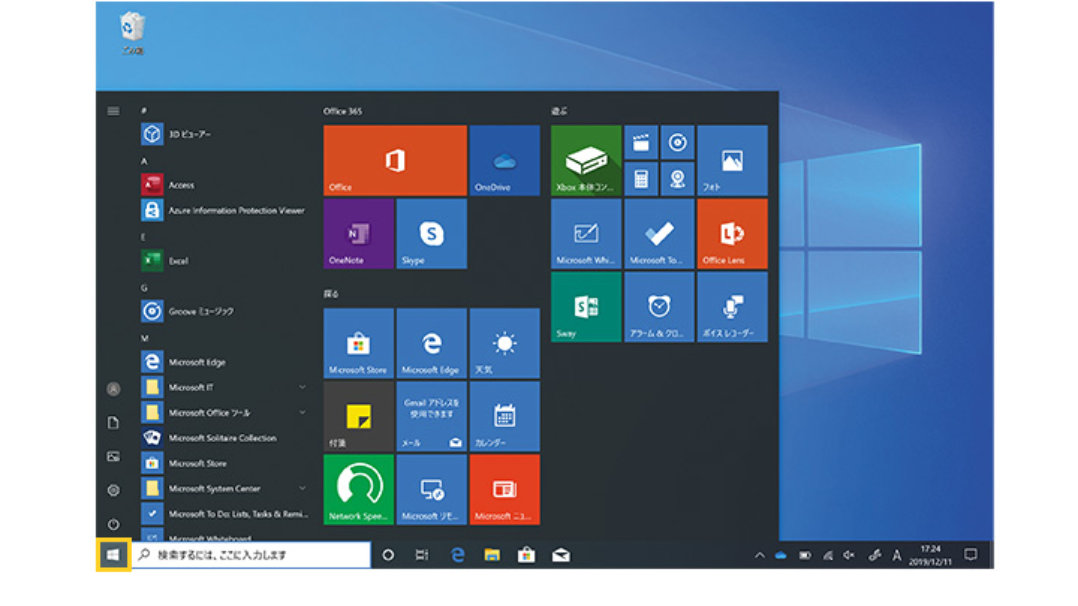Open the Microsoft Whiteboard tile

click(586, 234)
